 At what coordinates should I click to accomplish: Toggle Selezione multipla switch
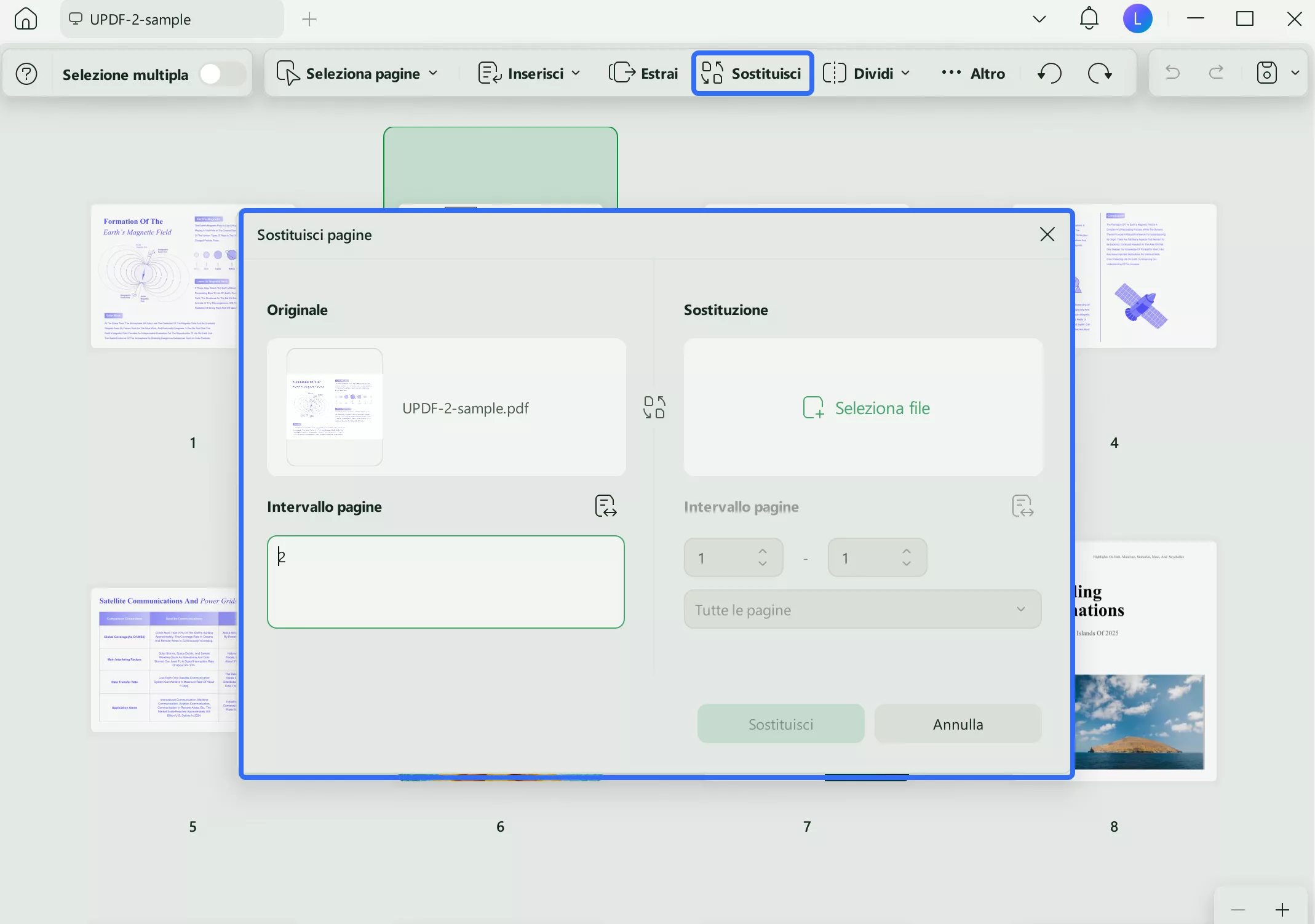click(x=222, y=74)
